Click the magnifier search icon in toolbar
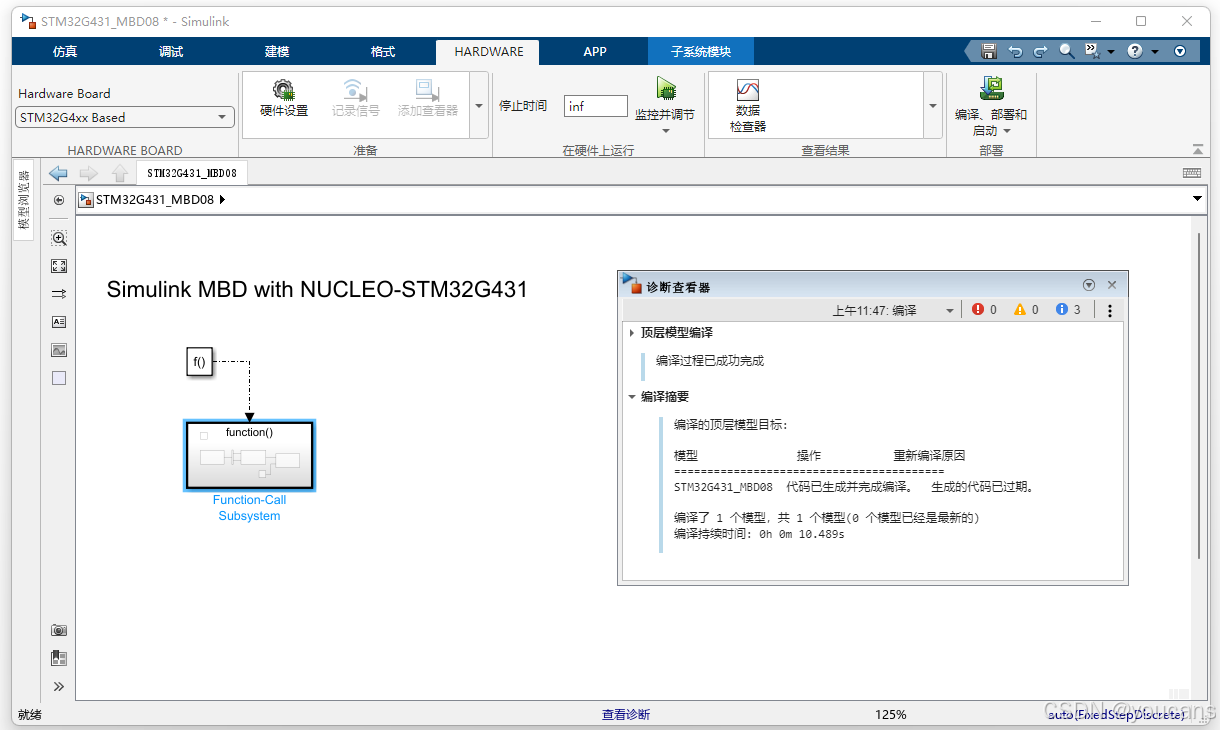Screen dimensions: 1220x730 coord(1066,51)
